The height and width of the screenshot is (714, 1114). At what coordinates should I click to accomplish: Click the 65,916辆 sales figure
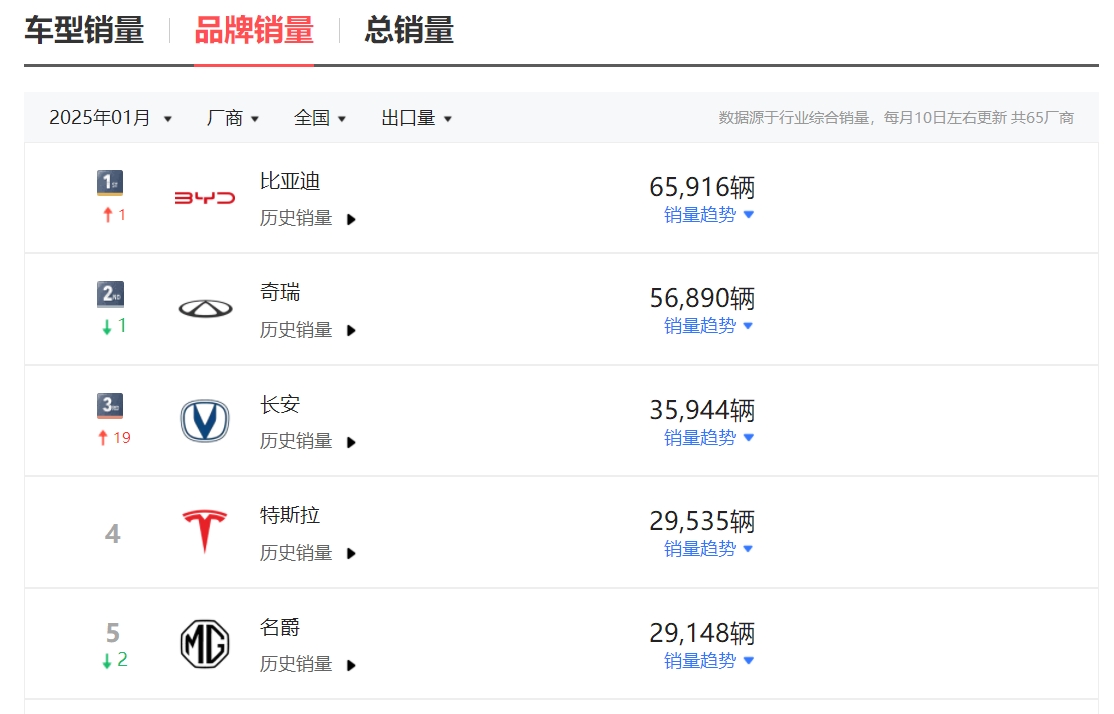(702, 187)
